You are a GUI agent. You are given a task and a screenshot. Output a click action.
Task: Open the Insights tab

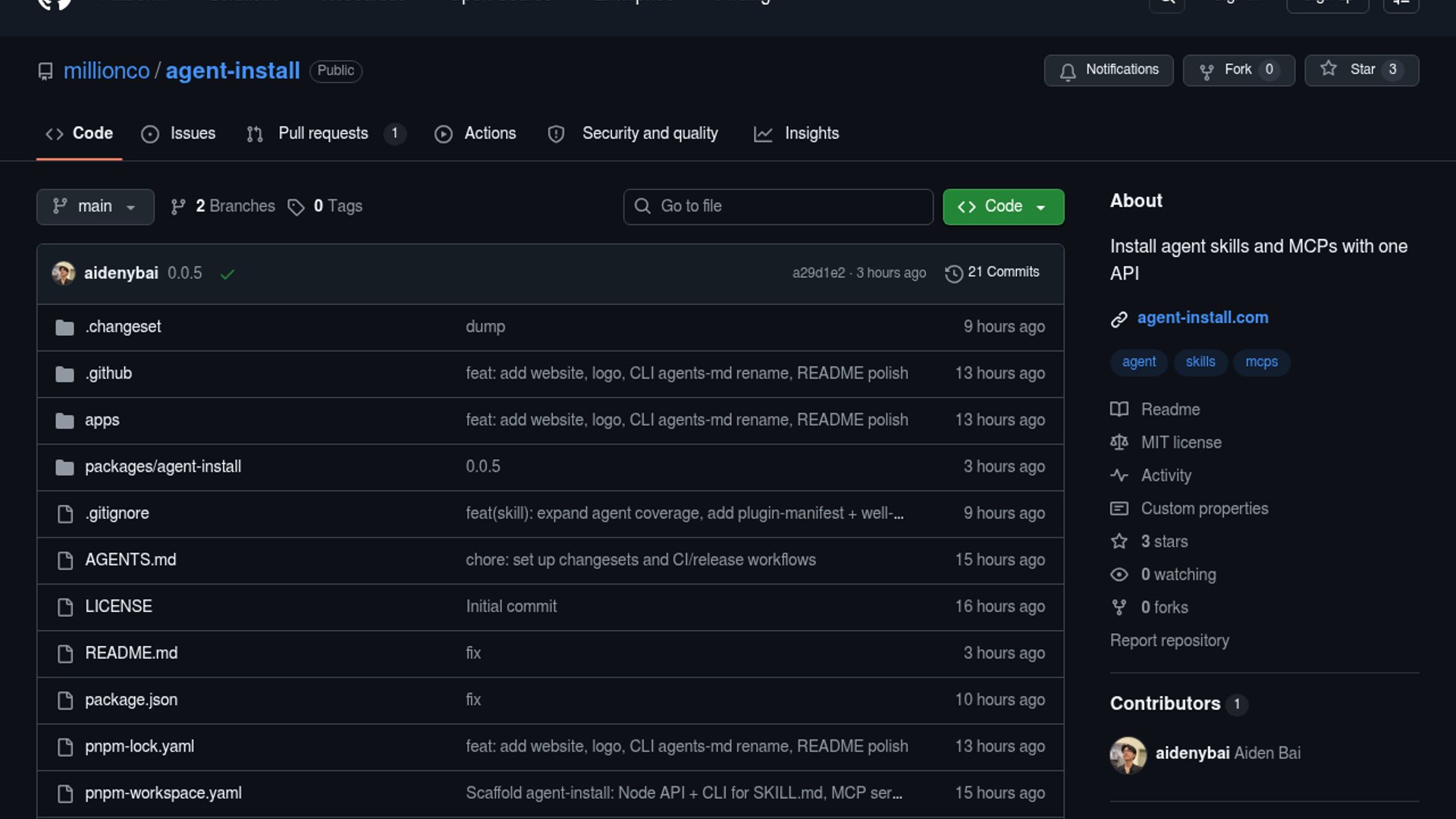796,133
